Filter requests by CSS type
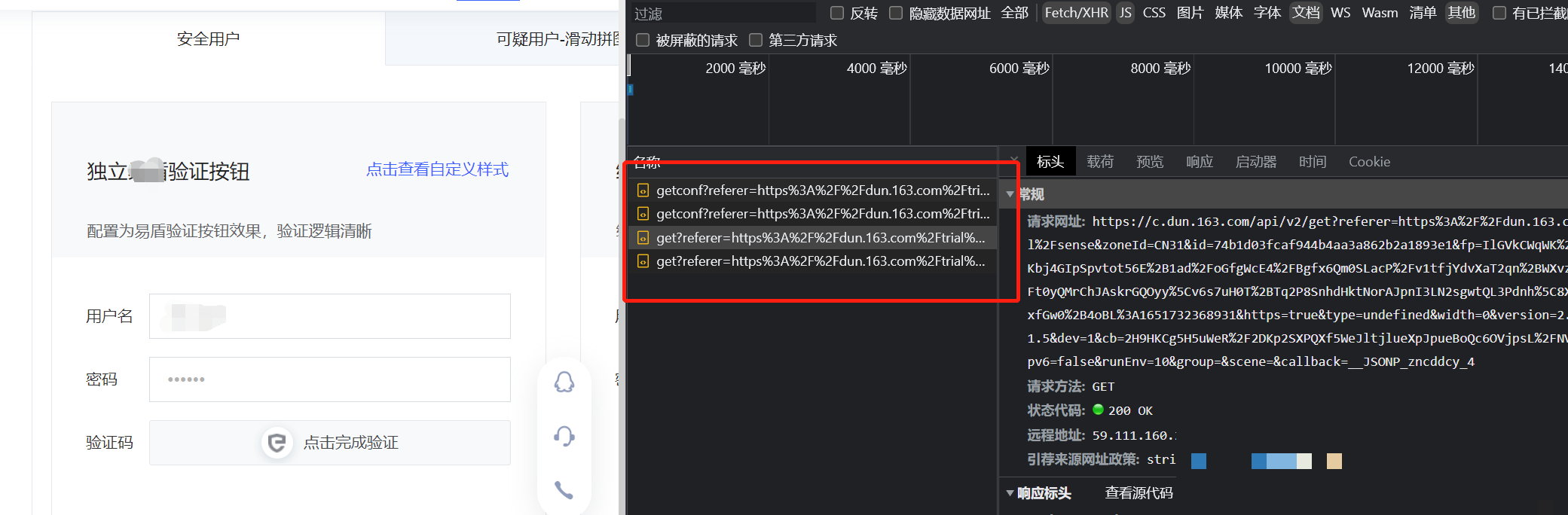 click(x=1154, y=13)
